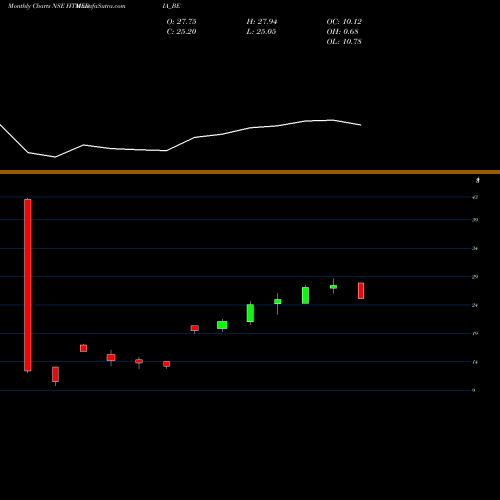
Task: Click the 34 price axis label
Action: click(475, 248)
